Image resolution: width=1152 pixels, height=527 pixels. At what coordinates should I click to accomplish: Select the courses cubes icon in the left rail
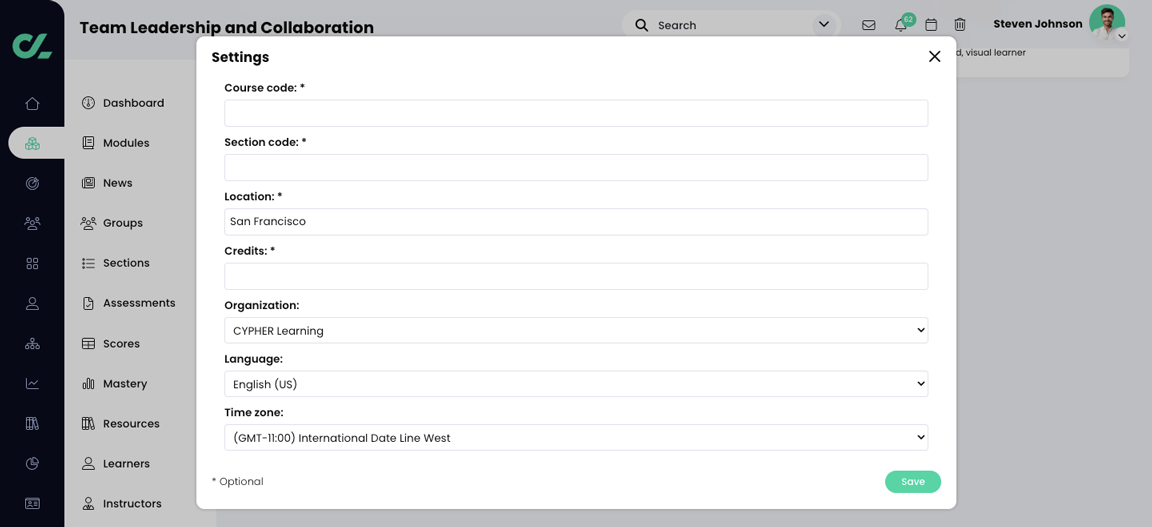[32, 143]
